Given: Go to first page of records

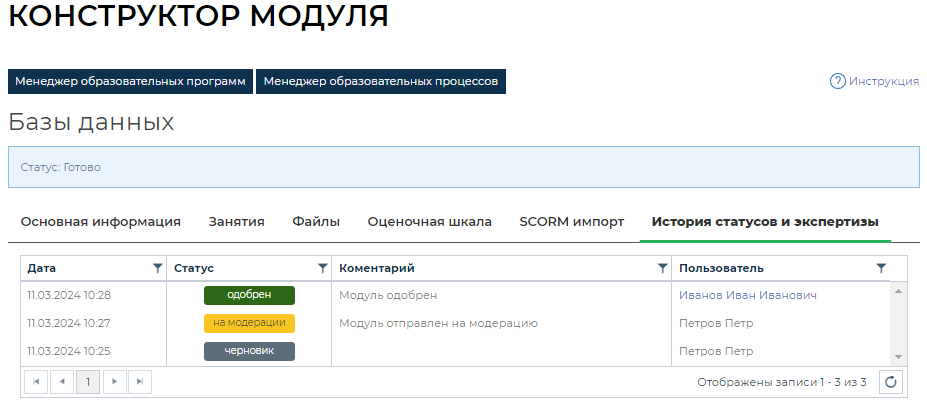Looking at the screenshot, I should tap(36, 382).
